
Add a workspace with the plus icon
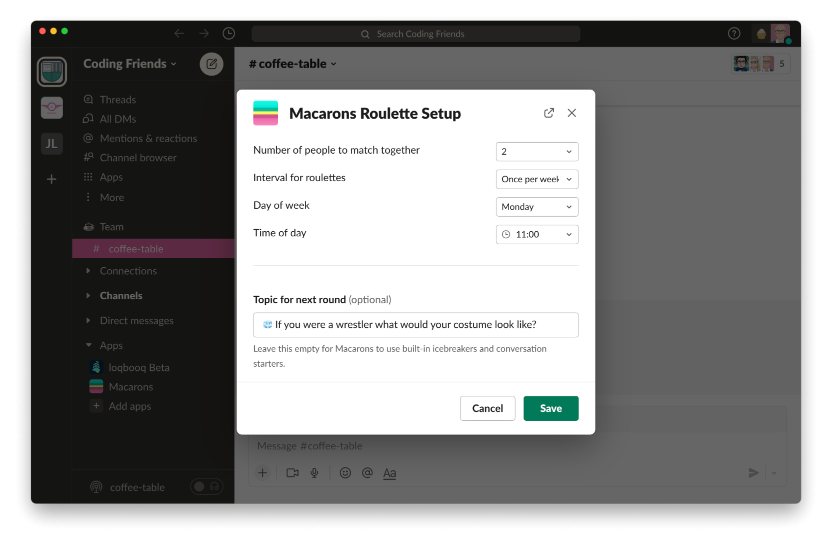tap(51, 179)
